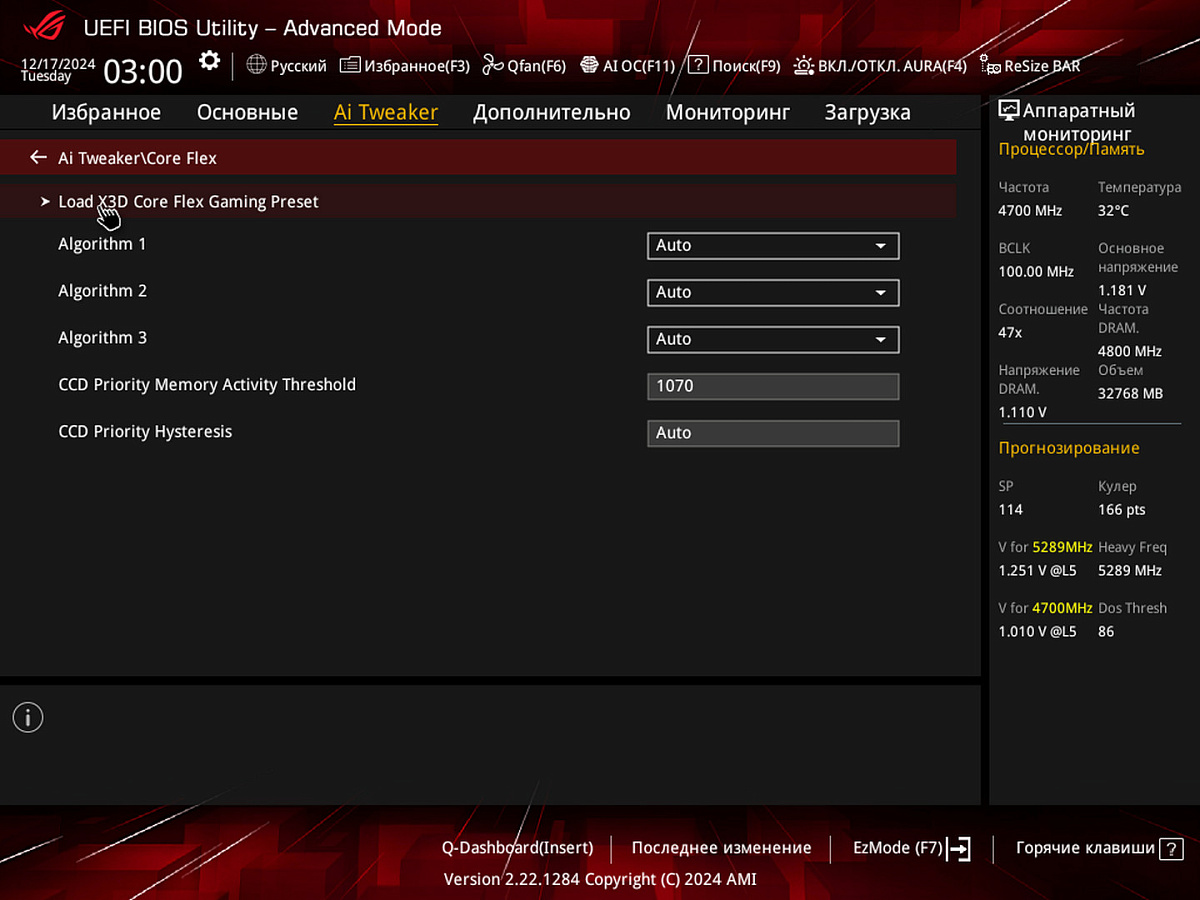Click Q-Dashboard(Insert) button
Viewport: 1200px width, 900px height.
click(517, 848)
